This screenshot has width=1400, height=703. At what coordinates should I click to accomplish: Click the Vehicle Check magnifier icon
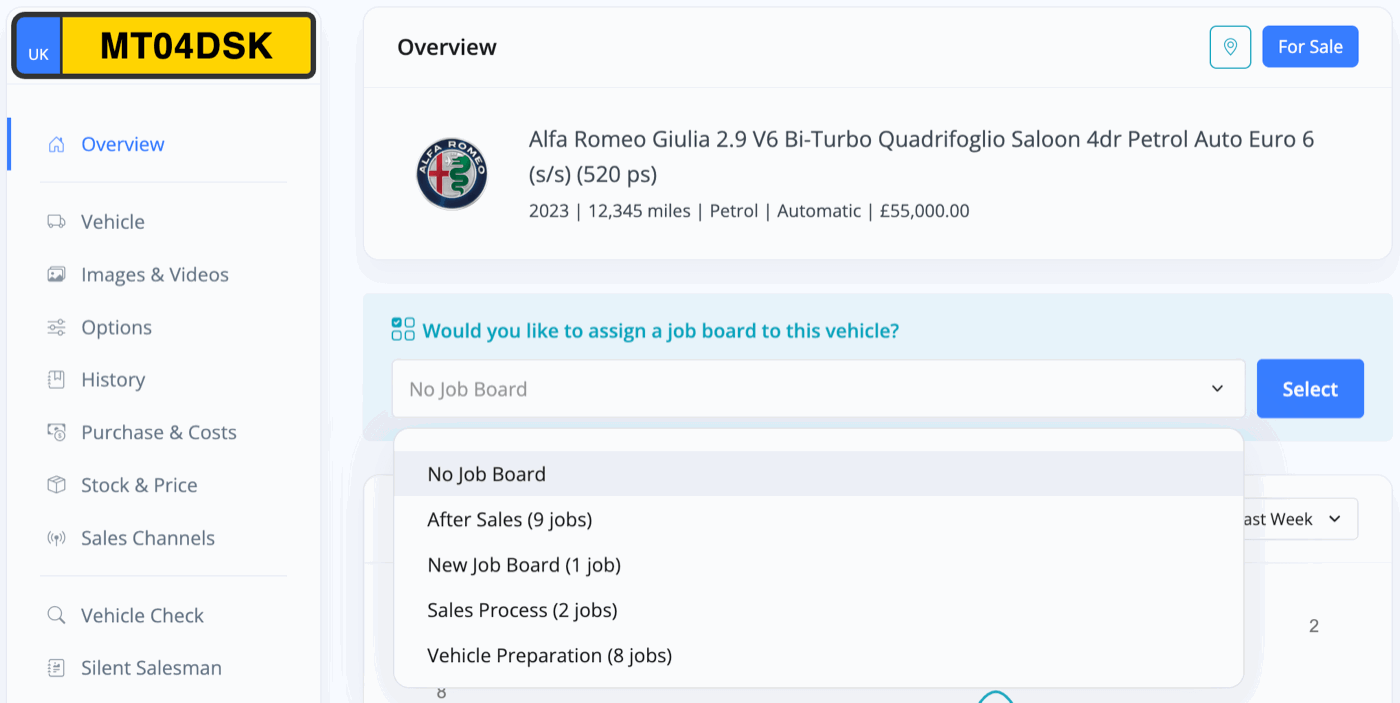click(57, 615)
